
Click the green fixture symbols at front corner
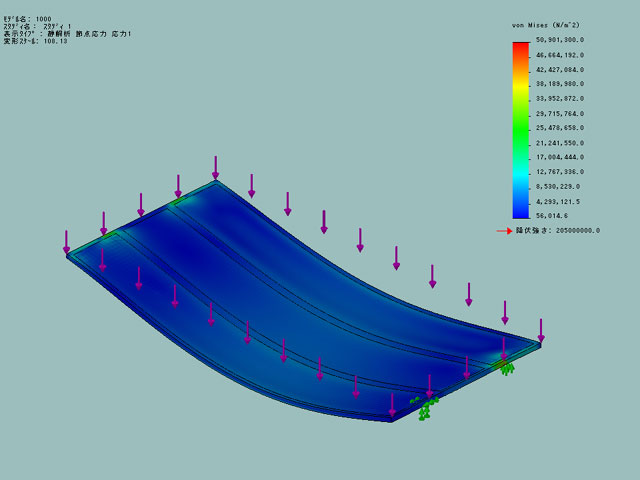[x=426, y=407]
